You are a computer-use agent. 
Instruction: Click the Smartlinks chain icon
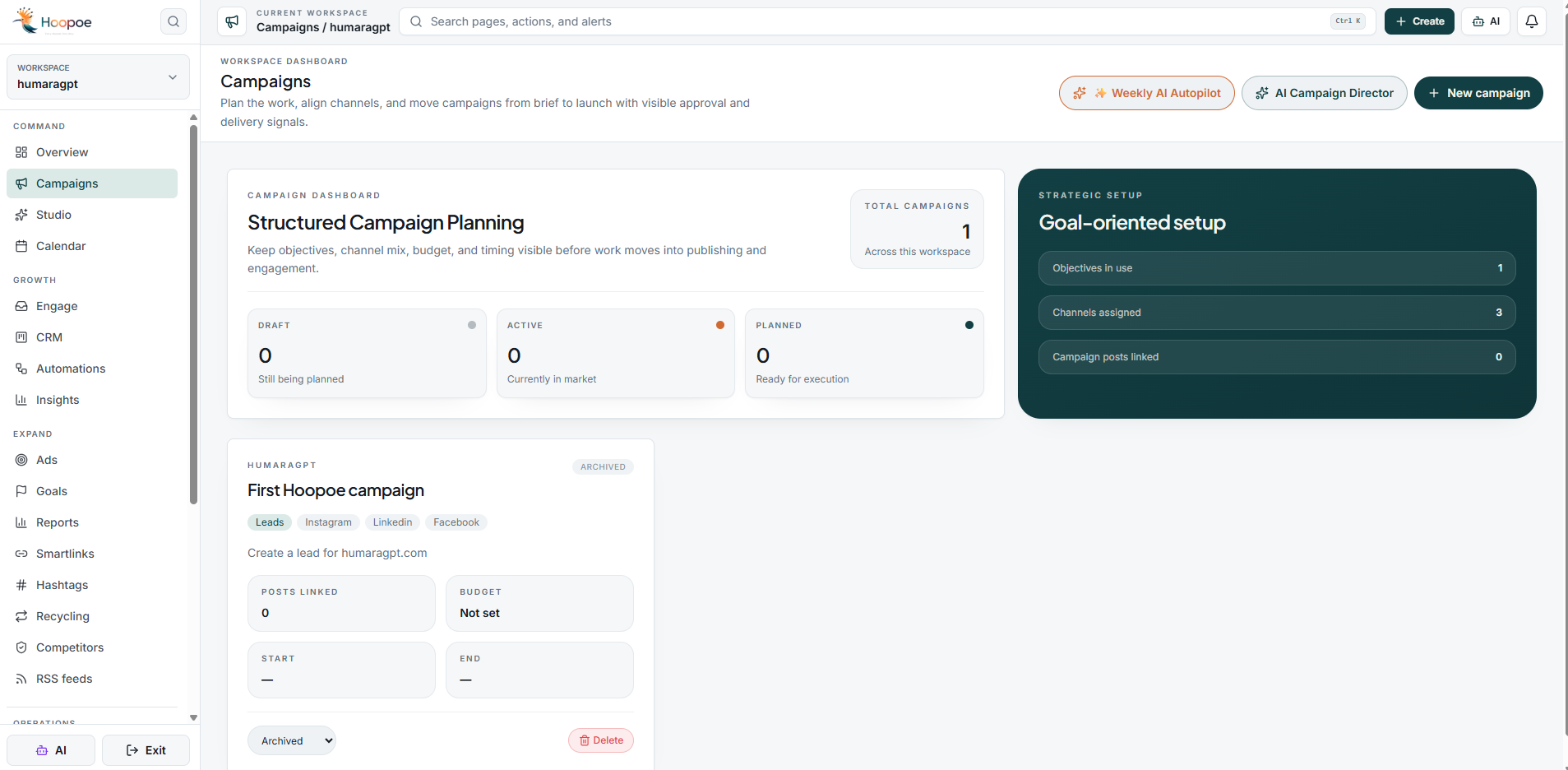(21, 554)
